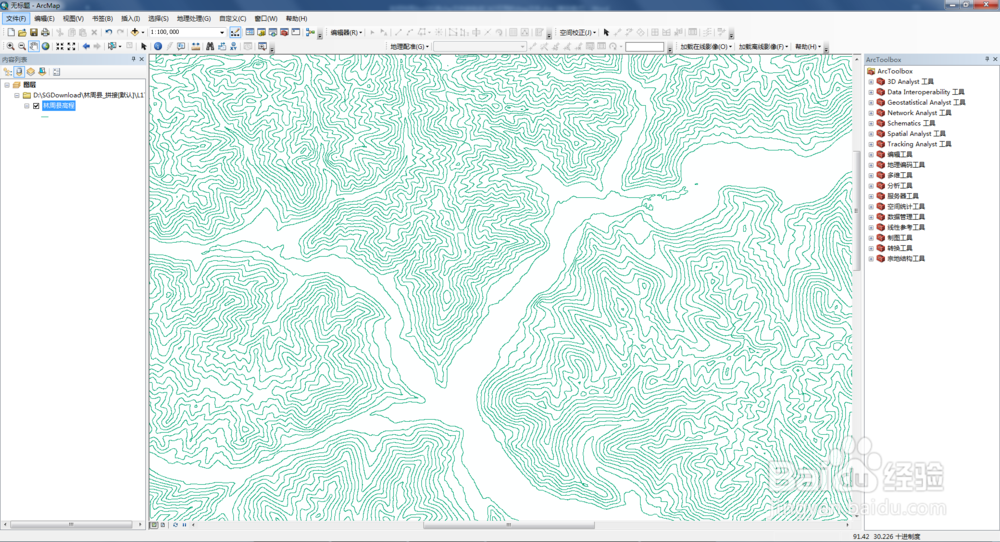Open the Python window icon
Image resolution: width=1000 pixels, height=542 pixels.
[296, 32]
